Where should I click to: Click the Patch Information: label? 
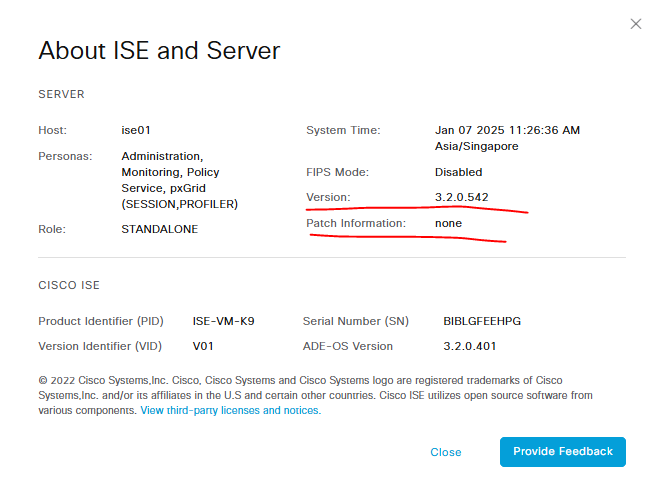pos(356,223)
